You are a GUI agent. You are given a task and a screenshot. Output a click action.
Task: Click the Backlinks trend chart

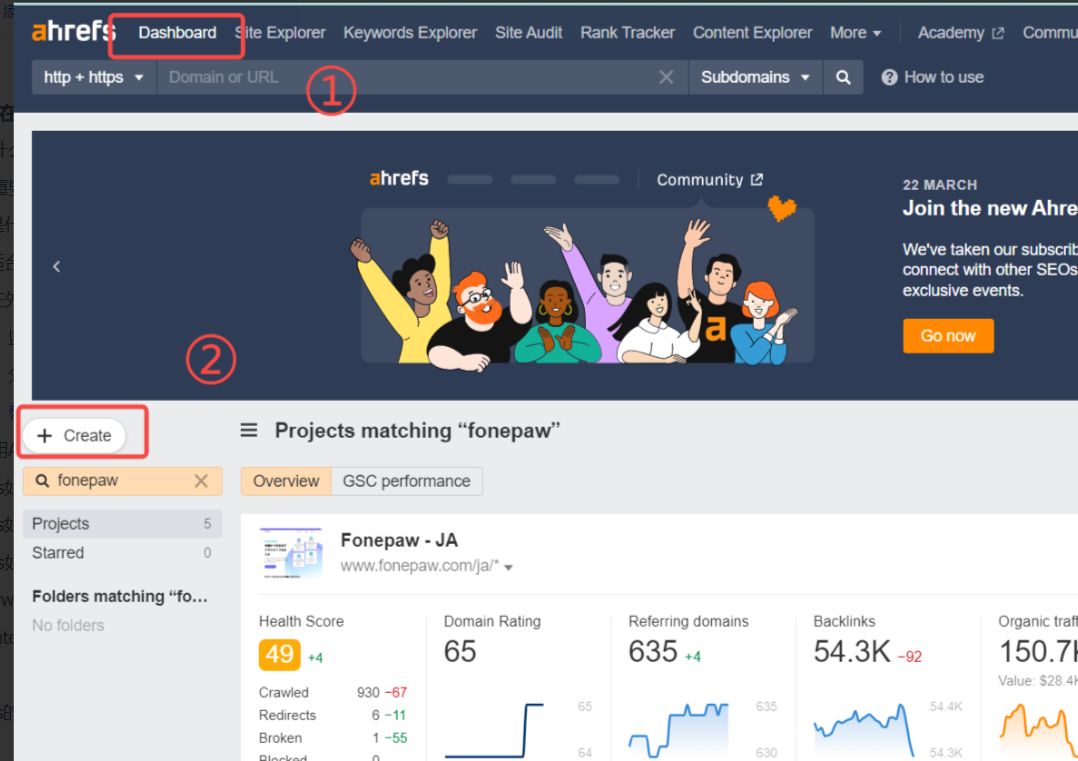tap(864, 730)
